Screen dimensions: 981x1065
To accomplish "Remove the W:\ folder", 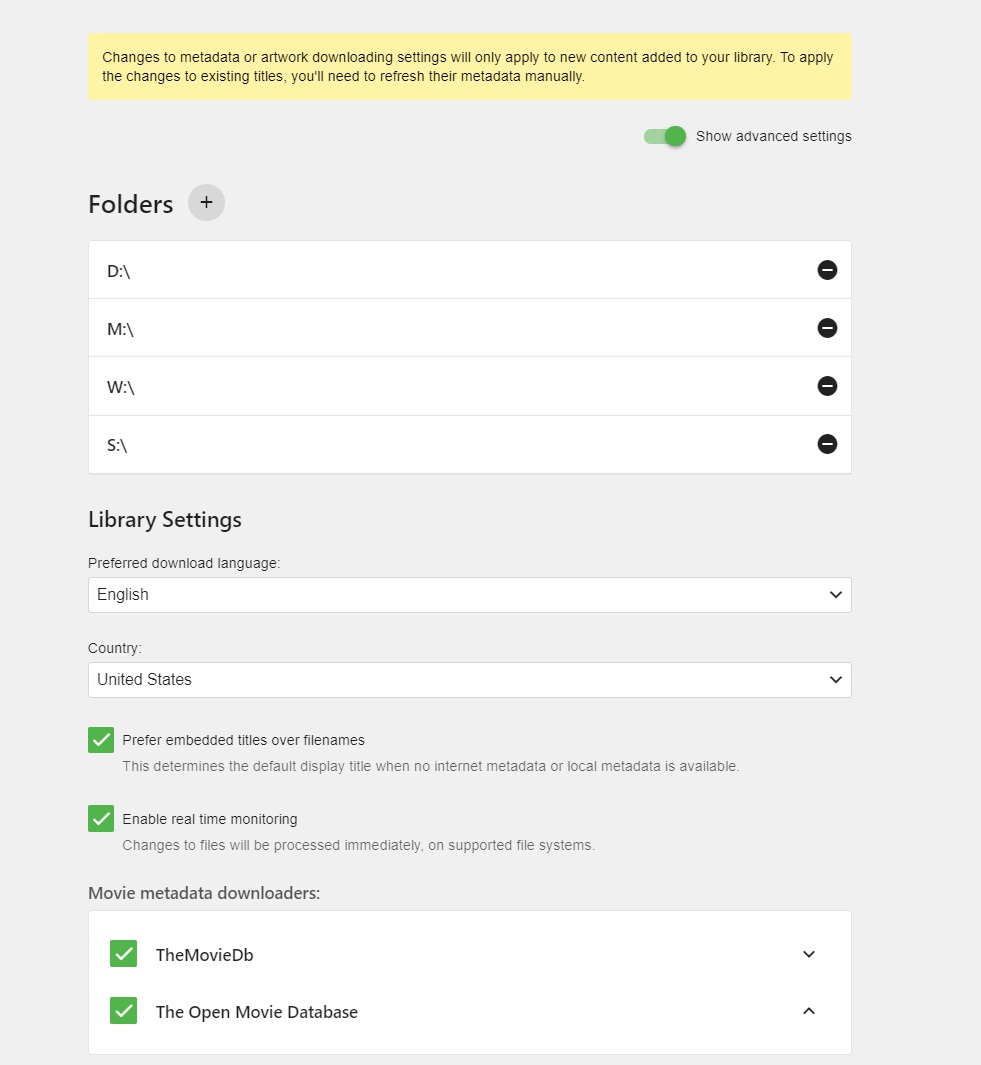I will [x=827, y=386].
